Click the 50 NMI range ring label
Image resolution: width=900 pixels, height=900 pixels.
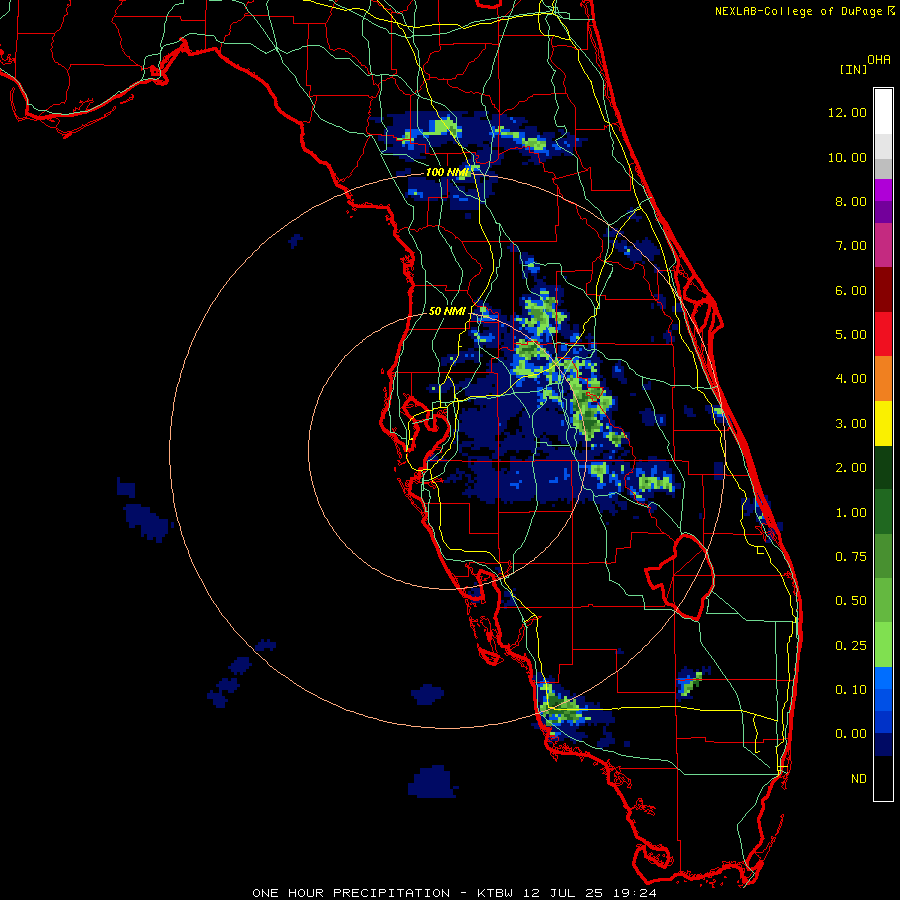[448, 311]
